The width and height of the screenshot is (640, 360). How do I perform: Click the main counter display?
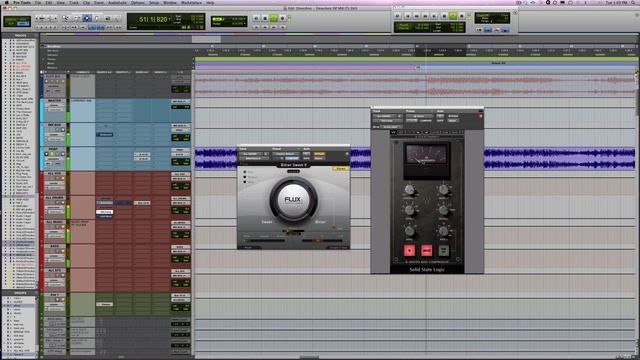click(167, 22)
